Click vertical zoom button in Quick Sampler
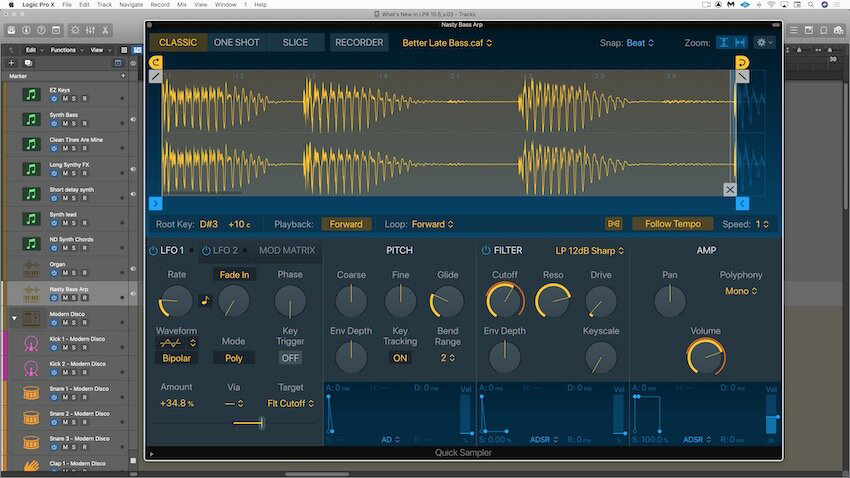 click(724, 42)
